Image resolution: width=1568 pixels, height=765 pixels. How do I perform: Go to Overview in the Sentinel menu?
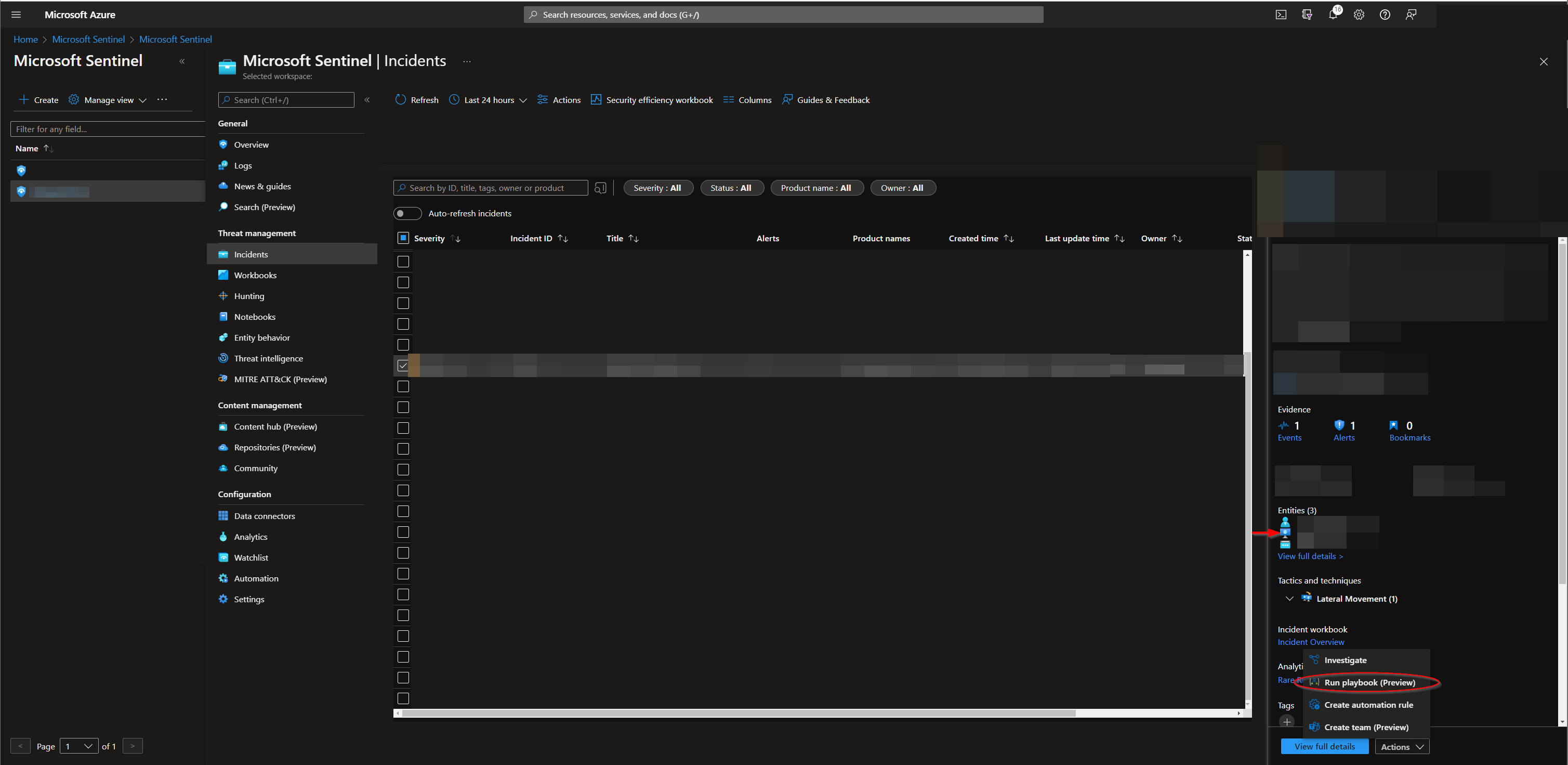[x=252, y=145]
